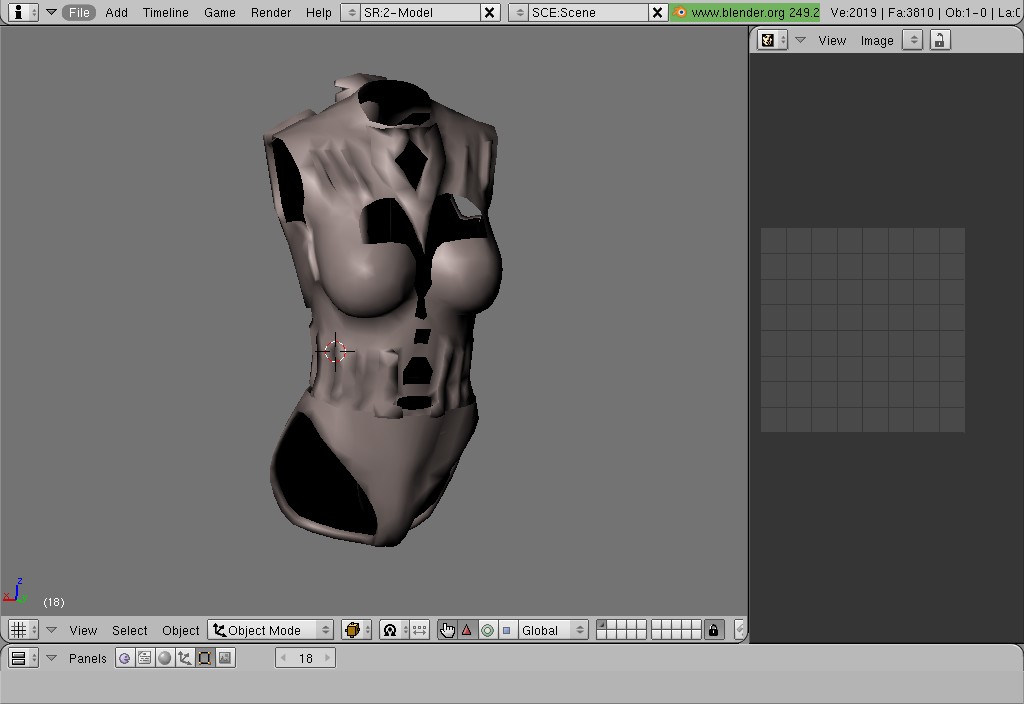The image size is (1024, 704).
Task: Select the Logic context icon in Panels
Action: pyautogui.click(x=125, y=658)
